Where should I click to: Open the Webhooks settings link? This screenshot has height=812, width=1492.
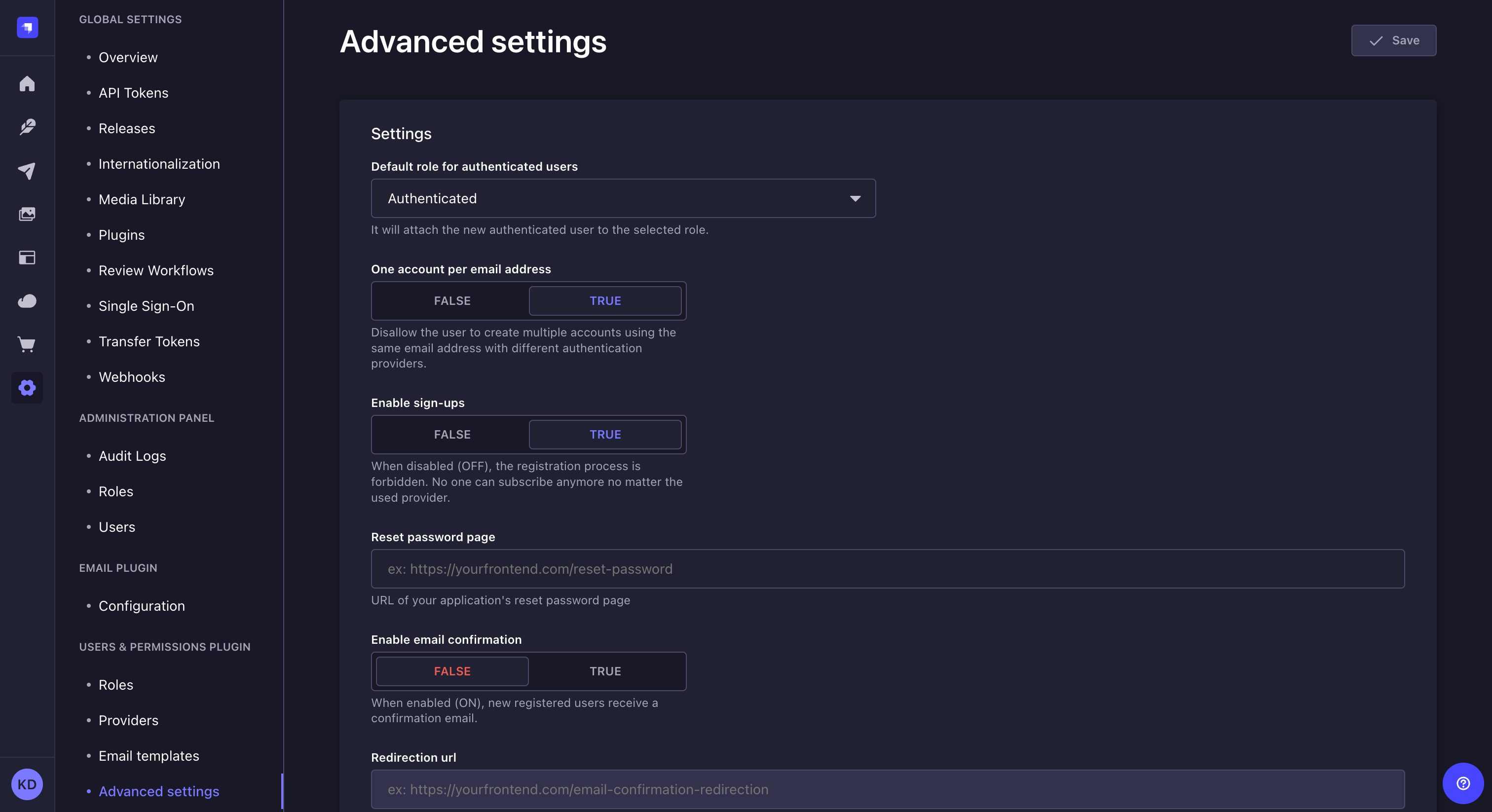click(x=131, y=376)
